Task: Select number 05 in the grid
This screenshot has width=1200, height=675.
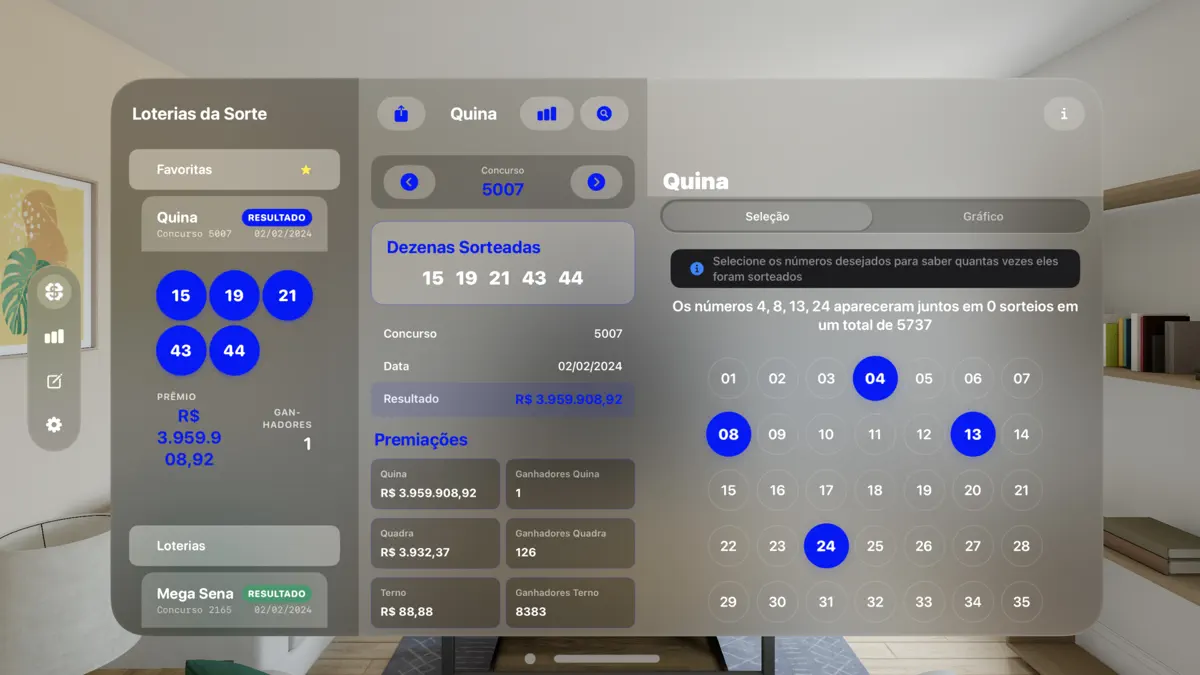Action: click(924, 379)
